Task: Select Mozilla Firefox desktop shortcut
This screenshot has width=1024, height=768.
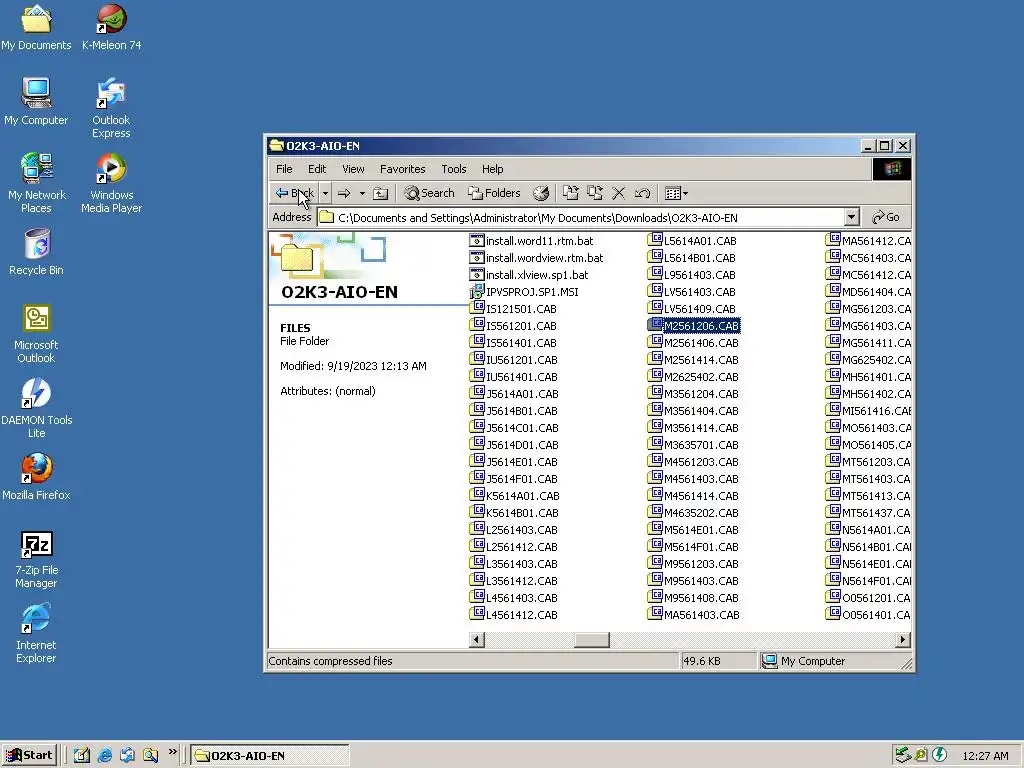Action: pos(36,477)
